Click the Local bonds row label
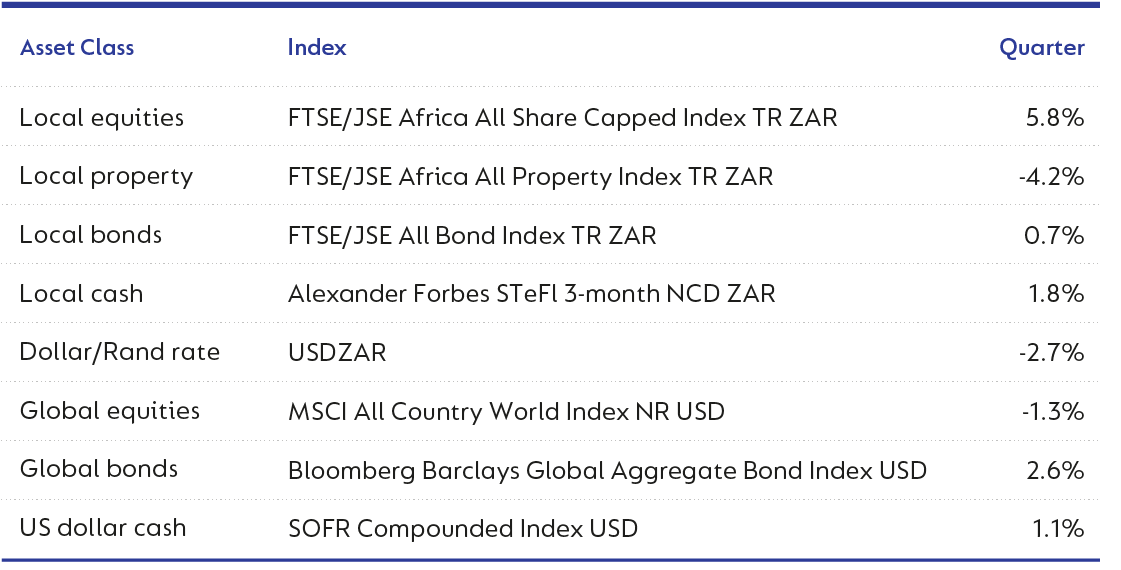The image size is (1121, 570). (x=91, y=235)
